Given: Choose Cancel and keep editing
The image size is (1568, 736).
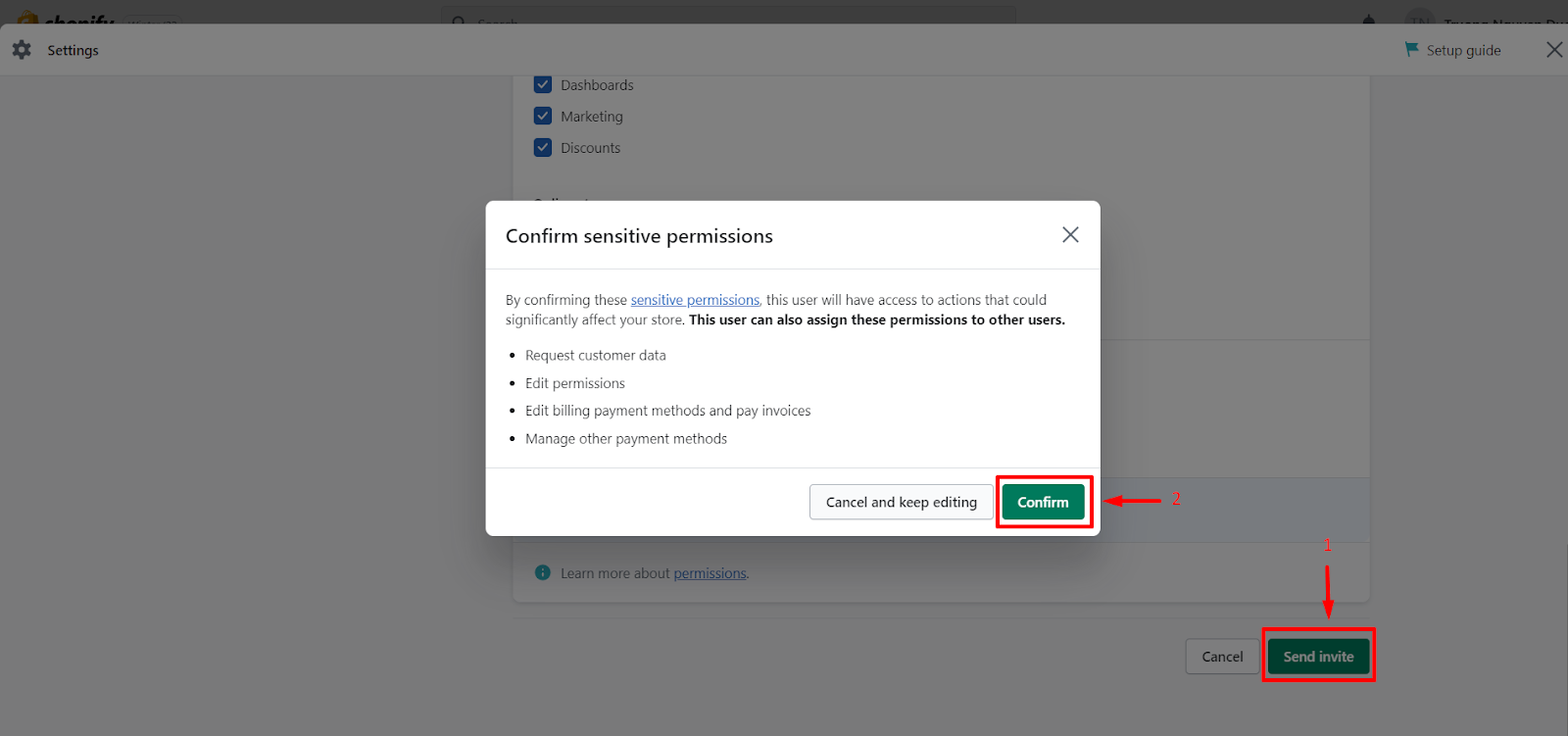Looking at the screenshot, I should point(900,502).
